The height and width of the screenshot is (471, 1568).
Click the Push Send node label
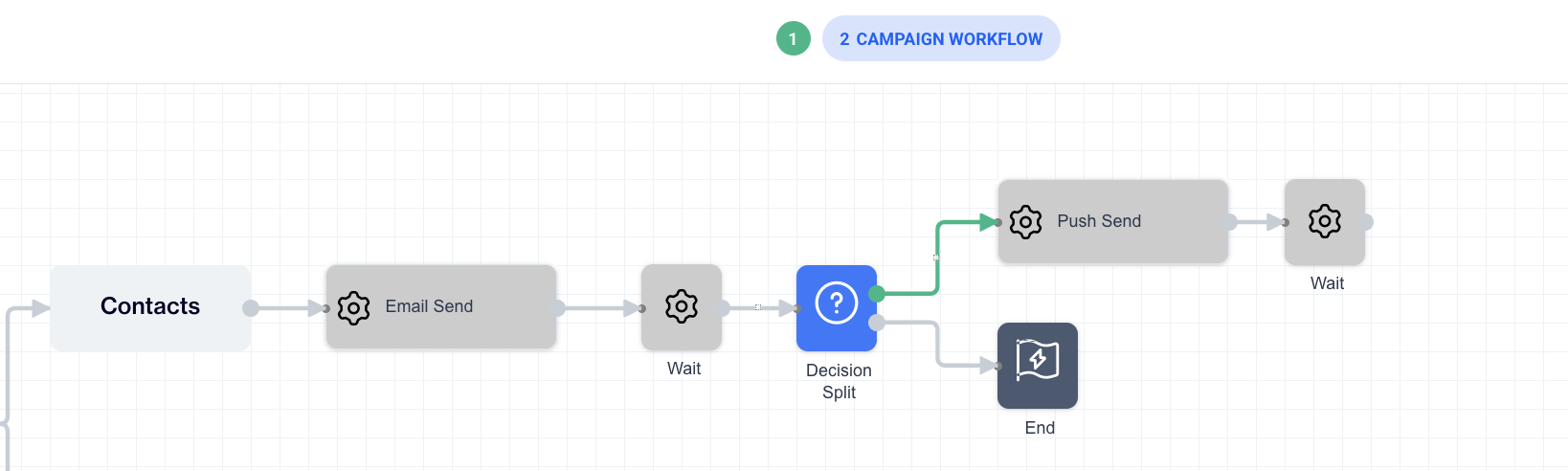(1099, 222)
